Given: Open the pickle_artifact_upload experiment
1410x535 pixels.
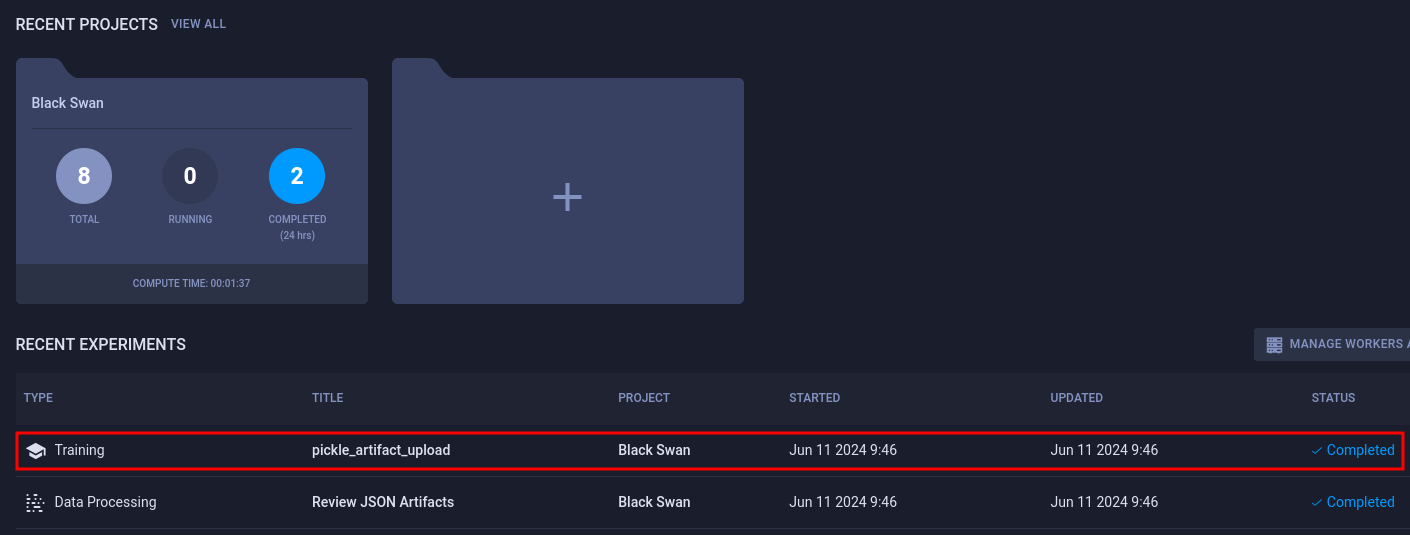Looking at the screenshot, I should (x=381, y=451).
